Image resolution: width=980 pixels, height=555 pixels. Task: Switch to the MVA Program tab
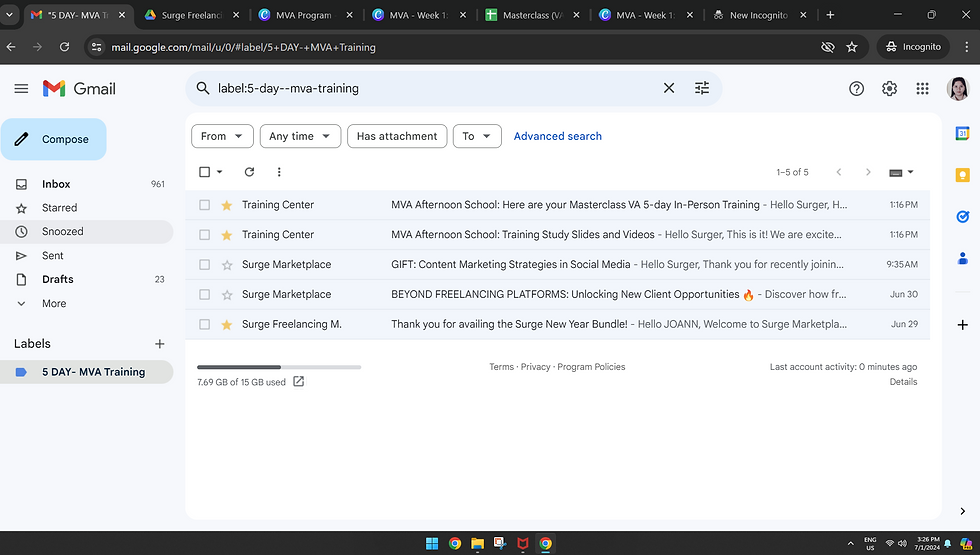coord(304,15)
